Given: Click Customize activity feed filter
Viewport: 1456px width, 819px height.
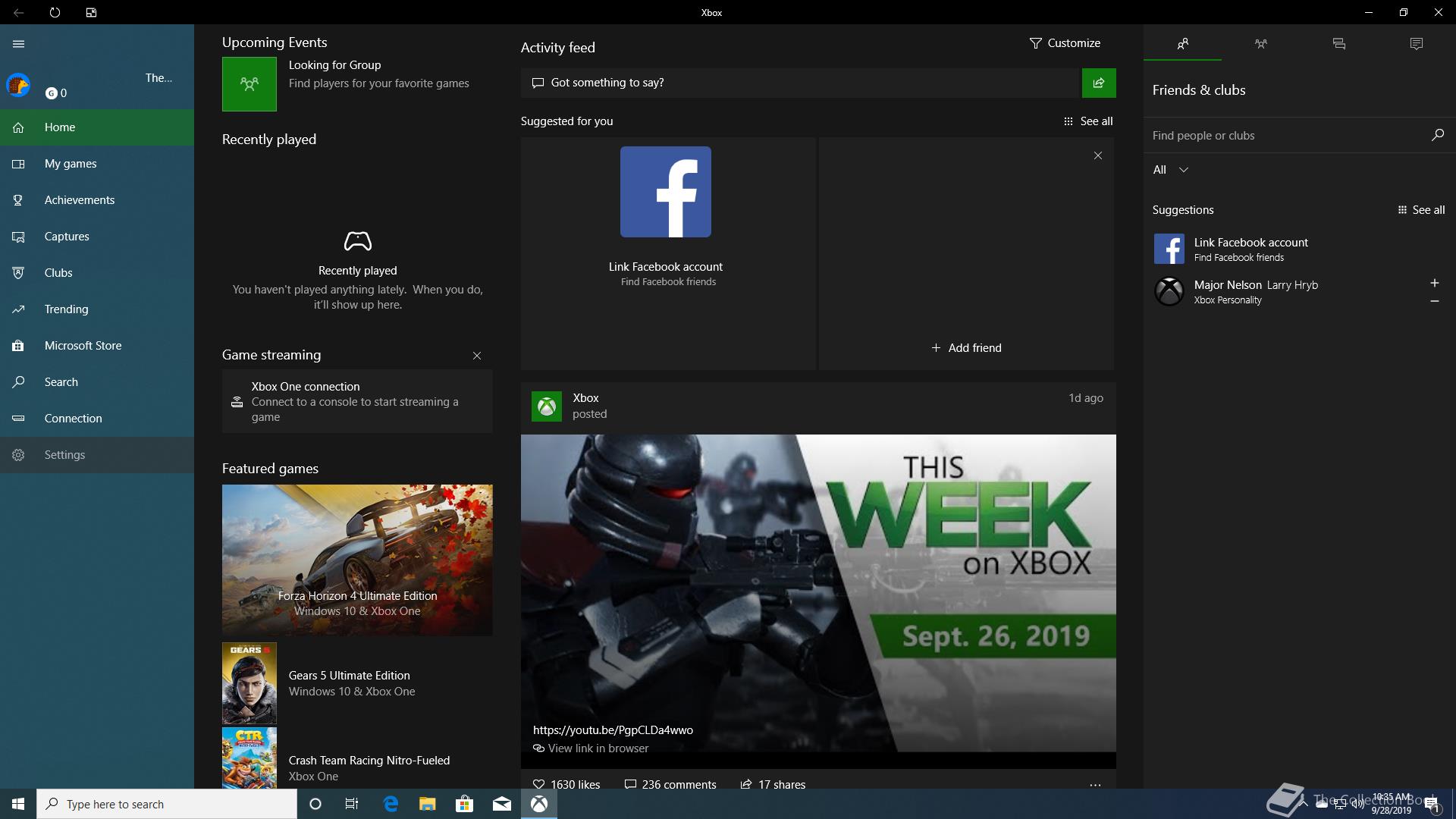Looking at the screenshot, I should 1065,43.
